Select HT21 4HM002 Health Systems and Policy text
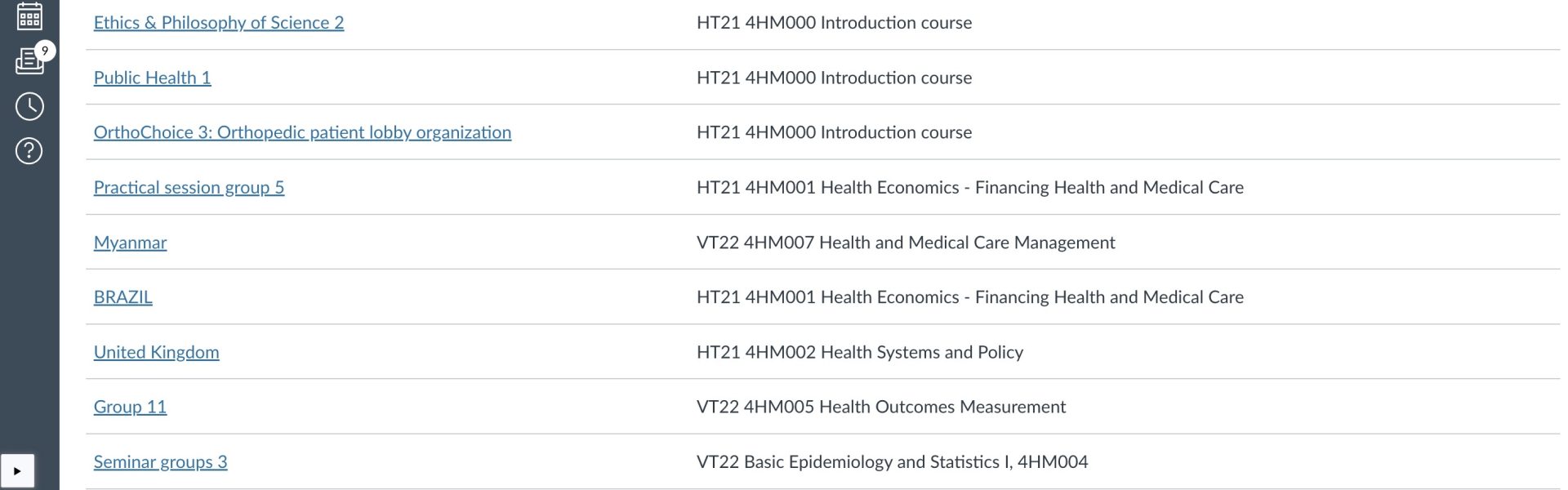This screenshot has width=1568, height=490. (x=860, y=352)
